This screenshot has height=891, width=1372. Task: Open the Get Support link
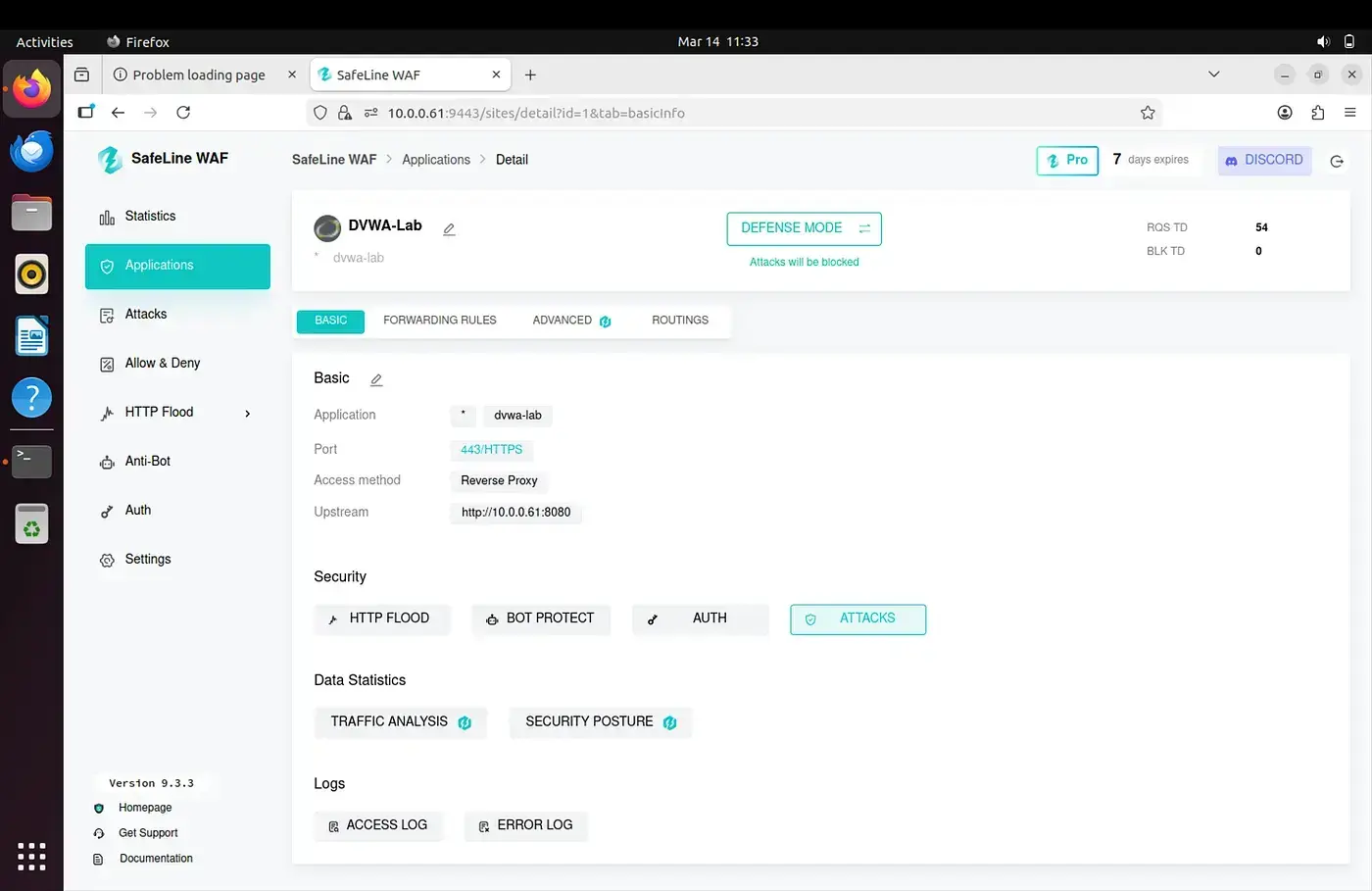(x=148, y=833)
